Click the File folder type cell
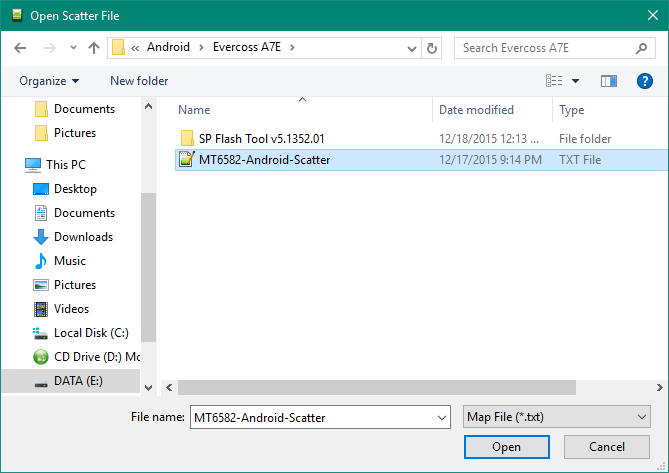Screen dimensions: 669x473 tap(585, 139)
